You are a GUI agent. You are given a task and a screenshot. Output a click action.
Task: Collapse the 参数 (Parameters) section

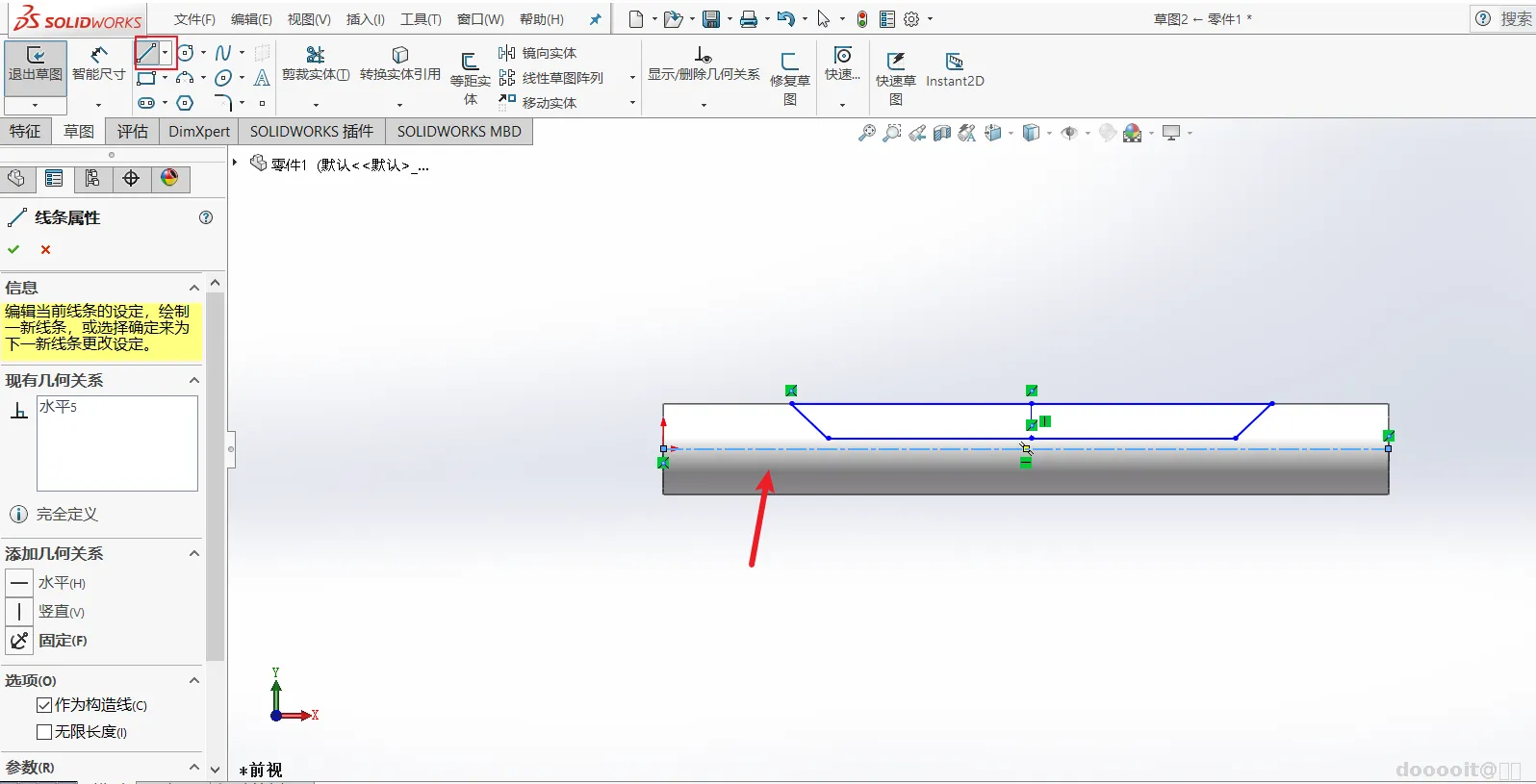click(194, 768)
